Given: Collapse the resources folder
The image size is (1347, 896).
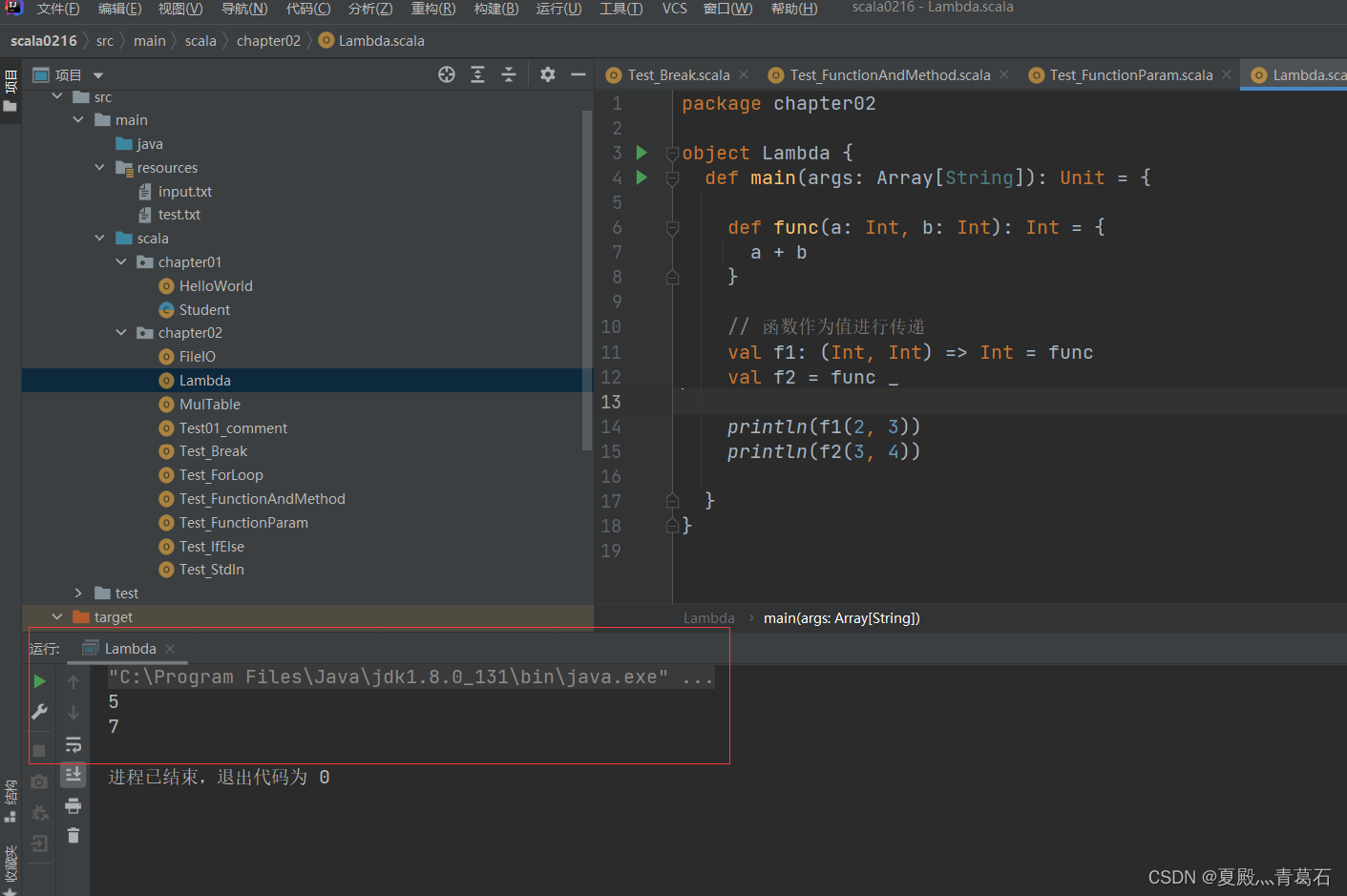Looking at the screenshot, I should click(100, 167).
